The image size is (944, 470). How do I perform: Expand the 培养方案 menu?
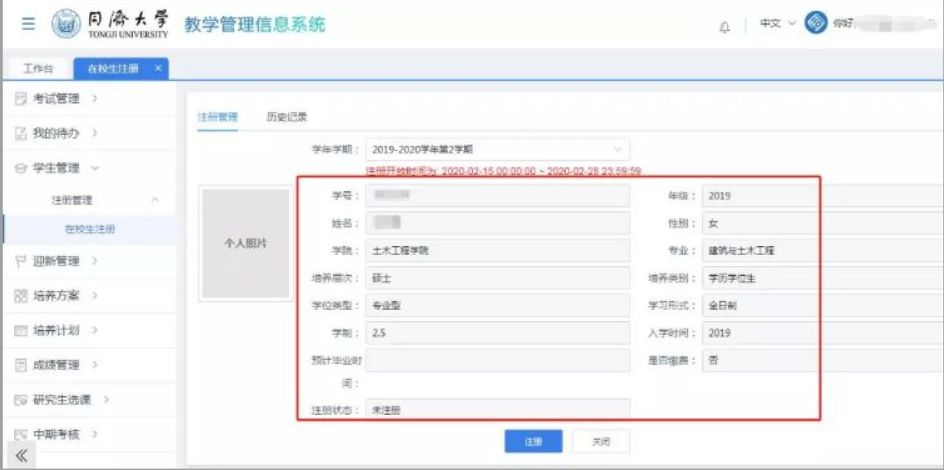[95, 295]
